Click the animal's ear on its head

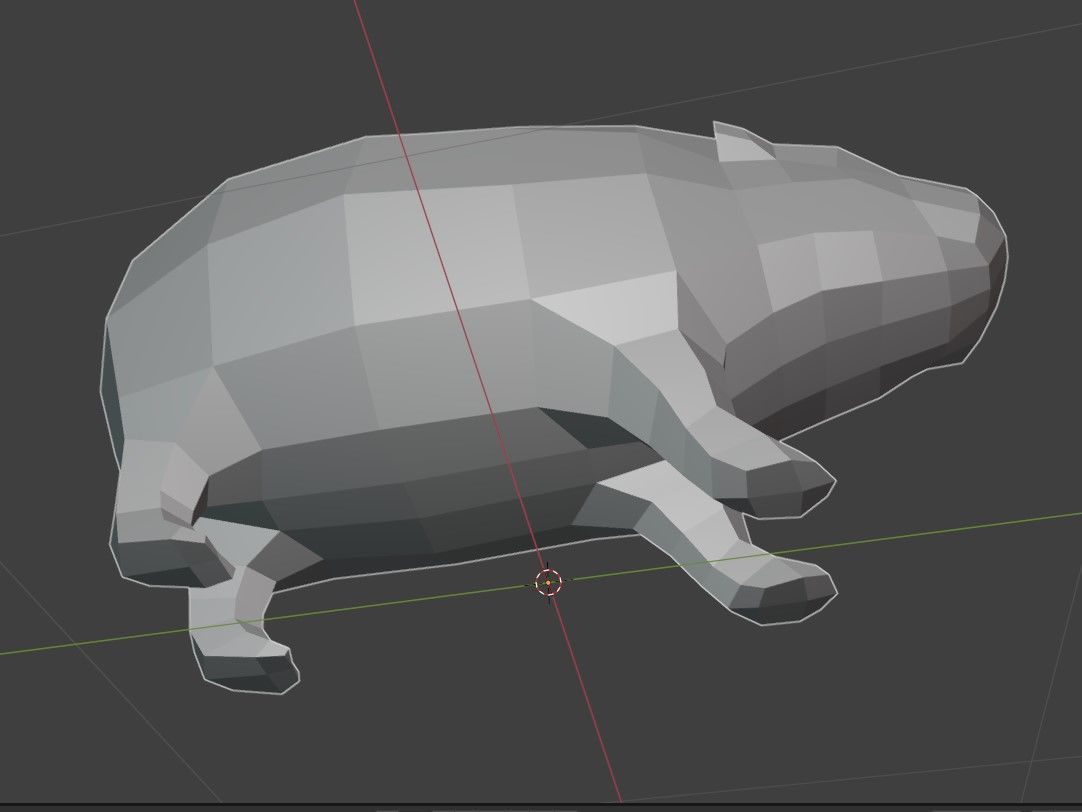[742, 142]
